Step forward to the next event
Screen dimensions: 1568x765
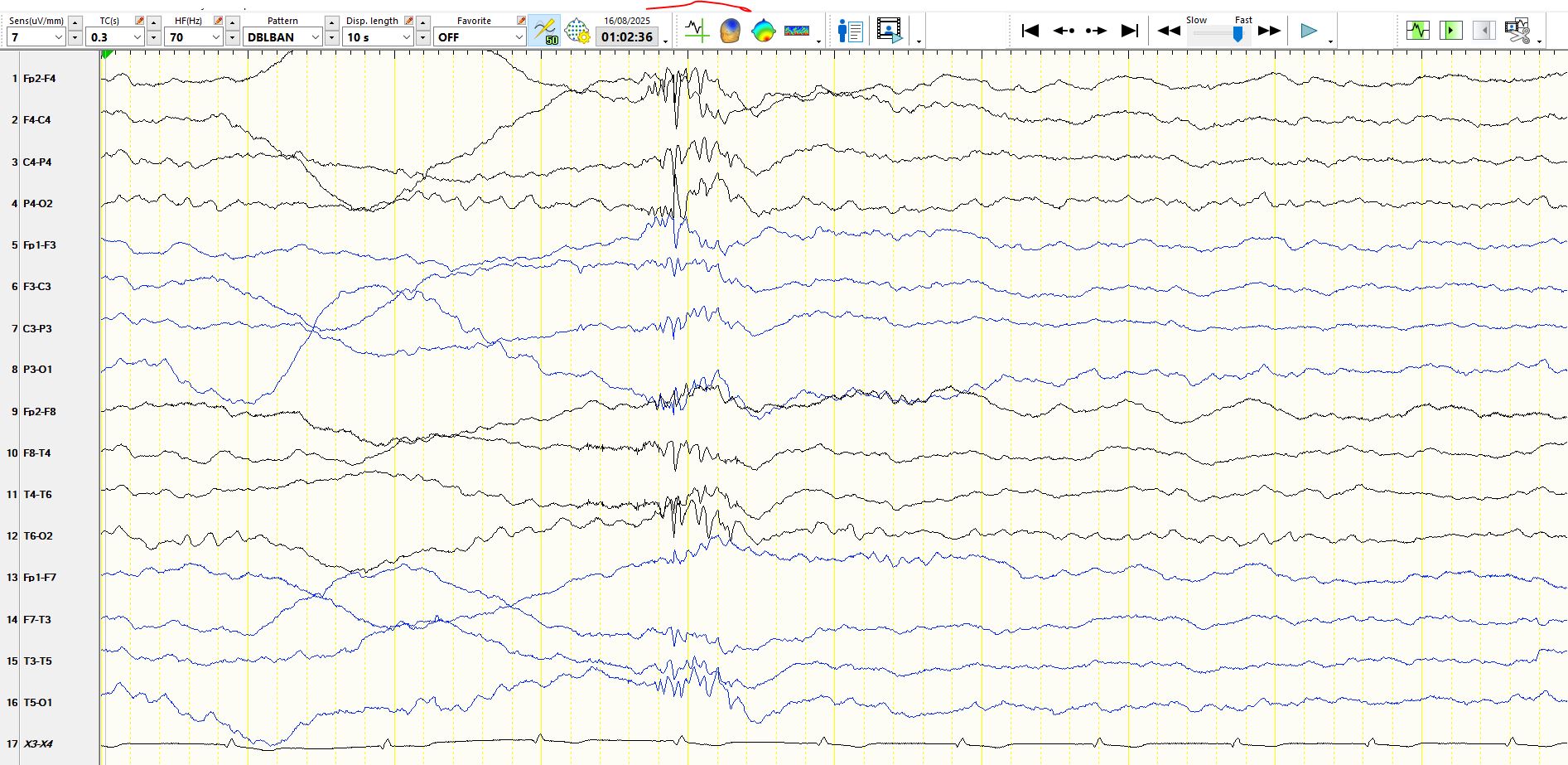[1096, 31]
